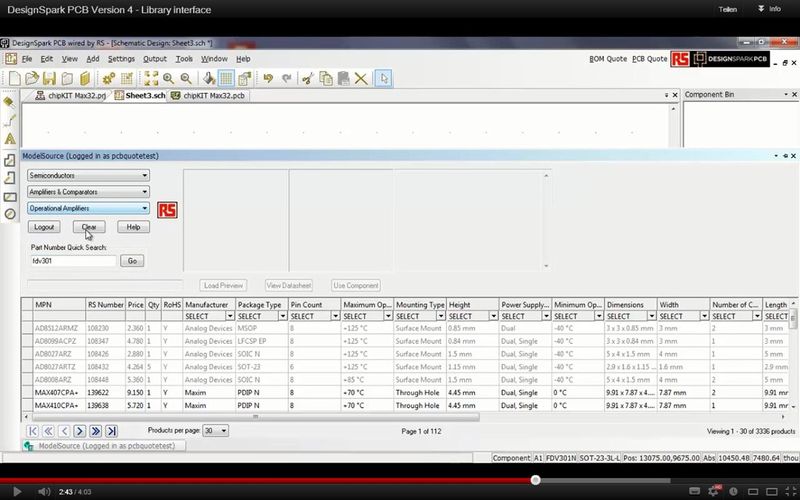Image resolution: width=800 pixels, height=500 pixels.
Task: Play the video
Action: tap(16, 492)
